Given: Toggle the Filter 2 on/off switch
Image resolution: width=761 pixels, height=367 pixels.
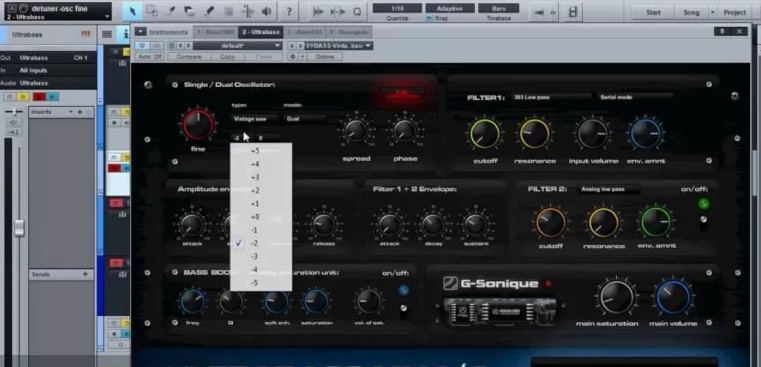Looking at the screenshot, I should pos(703,221).
